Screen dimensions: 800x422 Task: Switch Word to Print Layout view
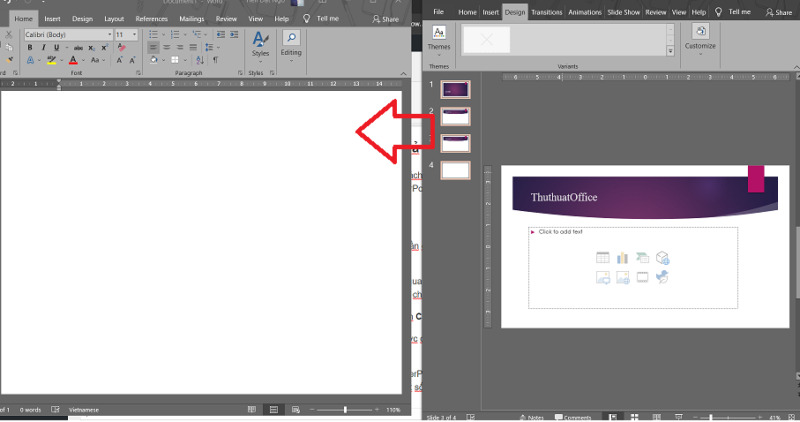[274, 410]
